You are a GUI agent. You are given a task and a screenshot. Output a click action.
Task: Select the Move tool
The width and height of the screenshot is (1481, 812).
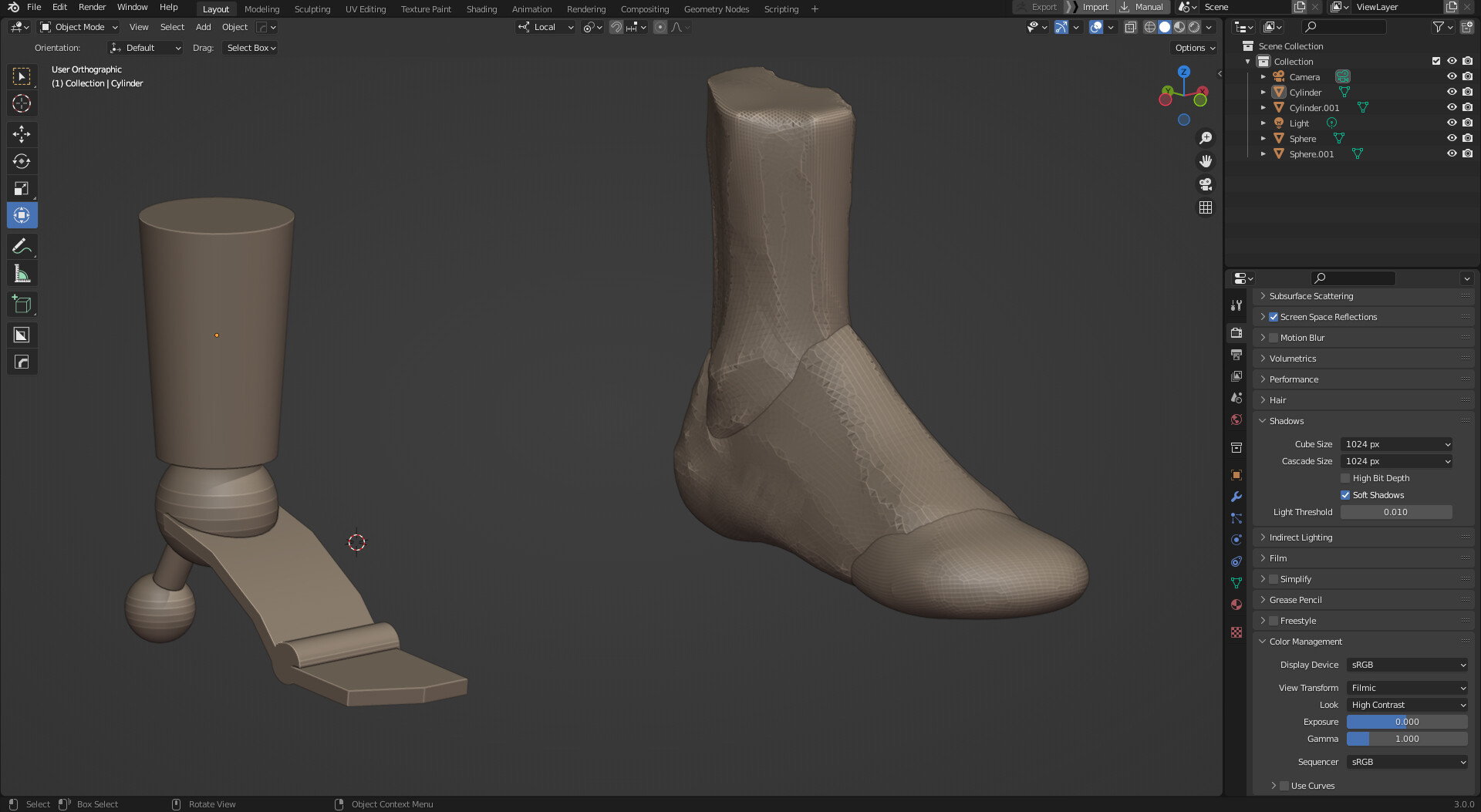[x=22, y=134]
